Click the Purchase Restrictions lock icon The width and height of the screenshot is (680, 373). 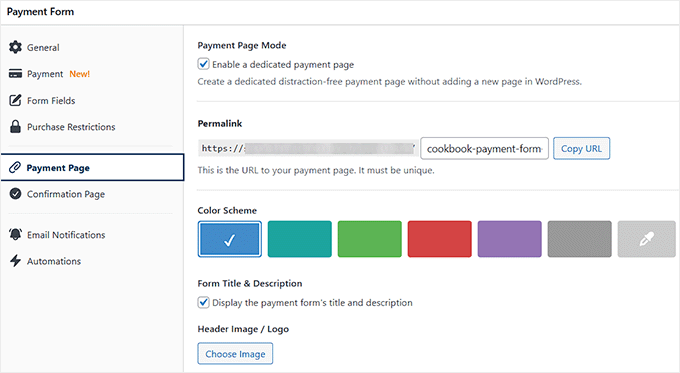click(x=15, y=127)
